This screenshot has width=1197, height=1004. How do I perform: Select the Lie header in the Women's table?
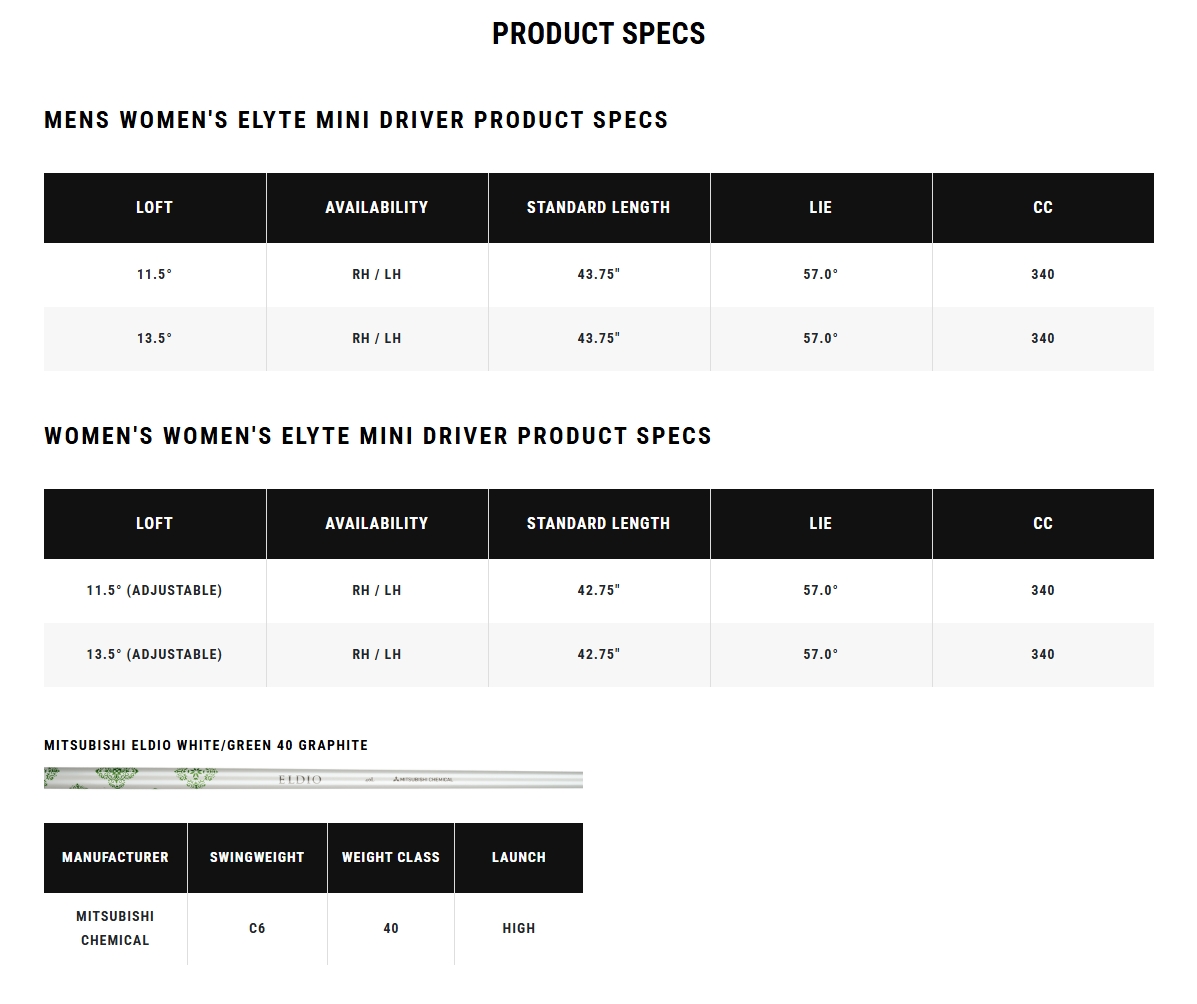(x=821, y=524)
